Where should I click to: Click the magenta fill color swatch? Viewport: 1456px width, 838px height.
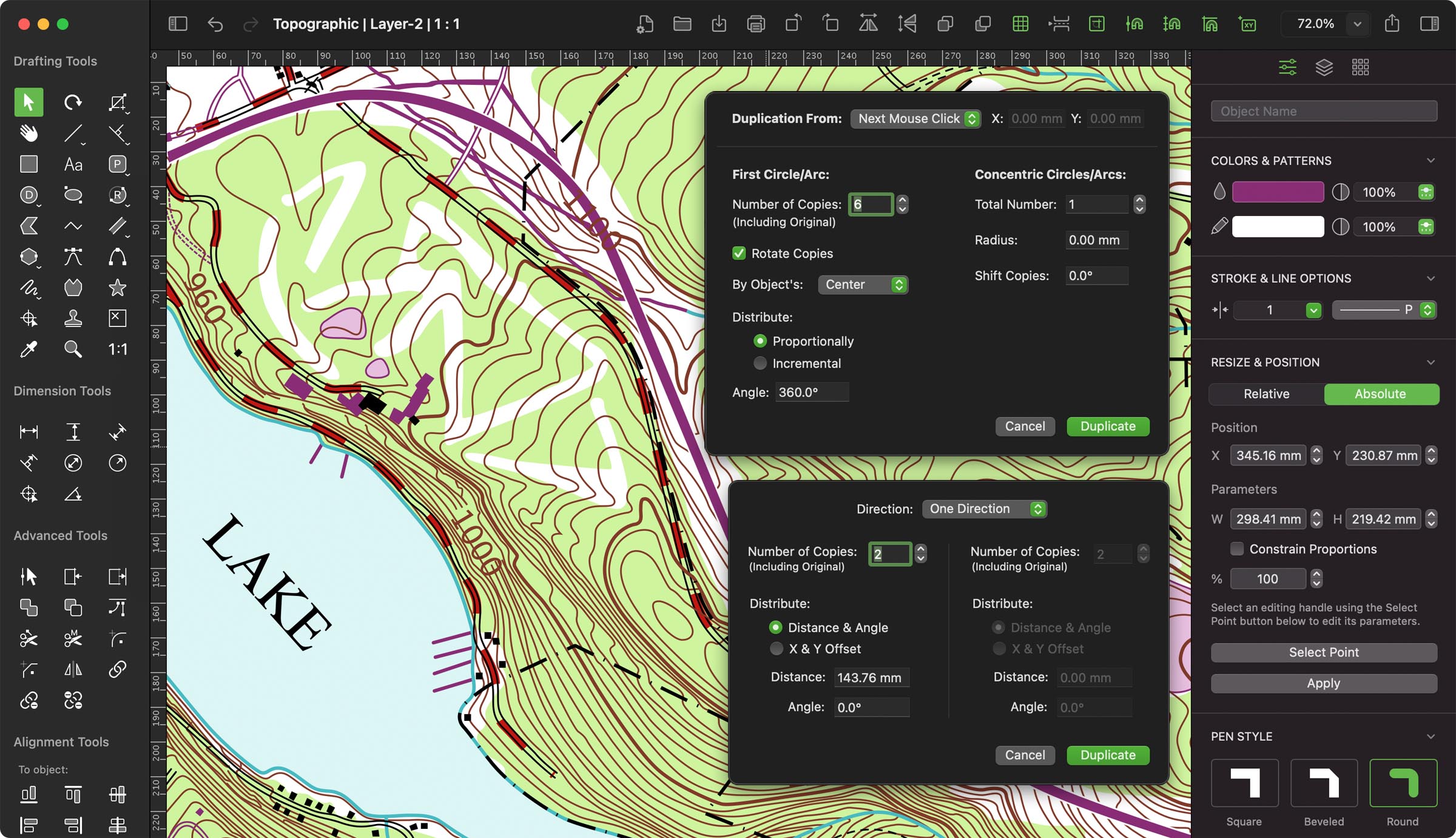[1277, 192]
